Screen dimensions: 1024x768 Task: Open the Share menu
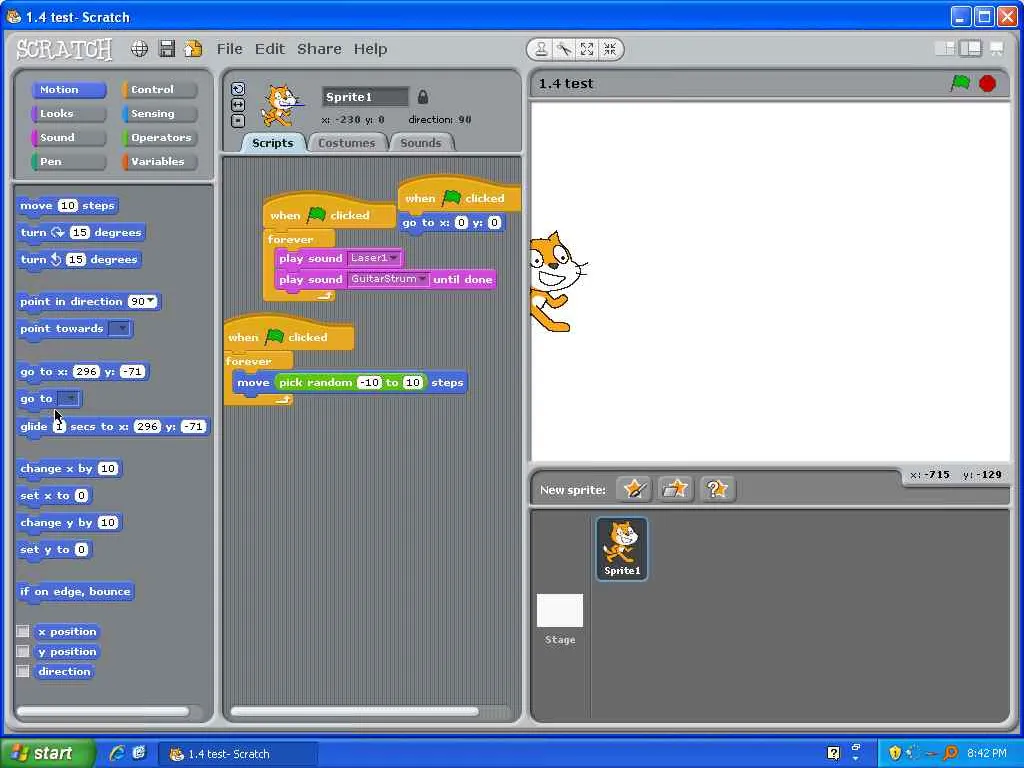[319, 49]
